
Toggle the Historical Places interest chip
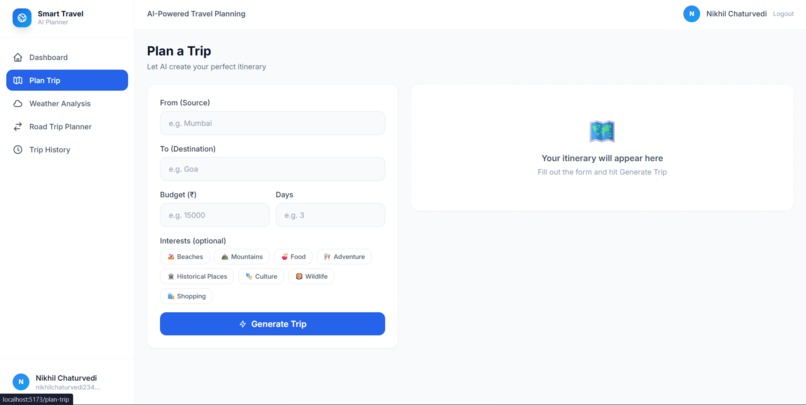pos(197,276)
